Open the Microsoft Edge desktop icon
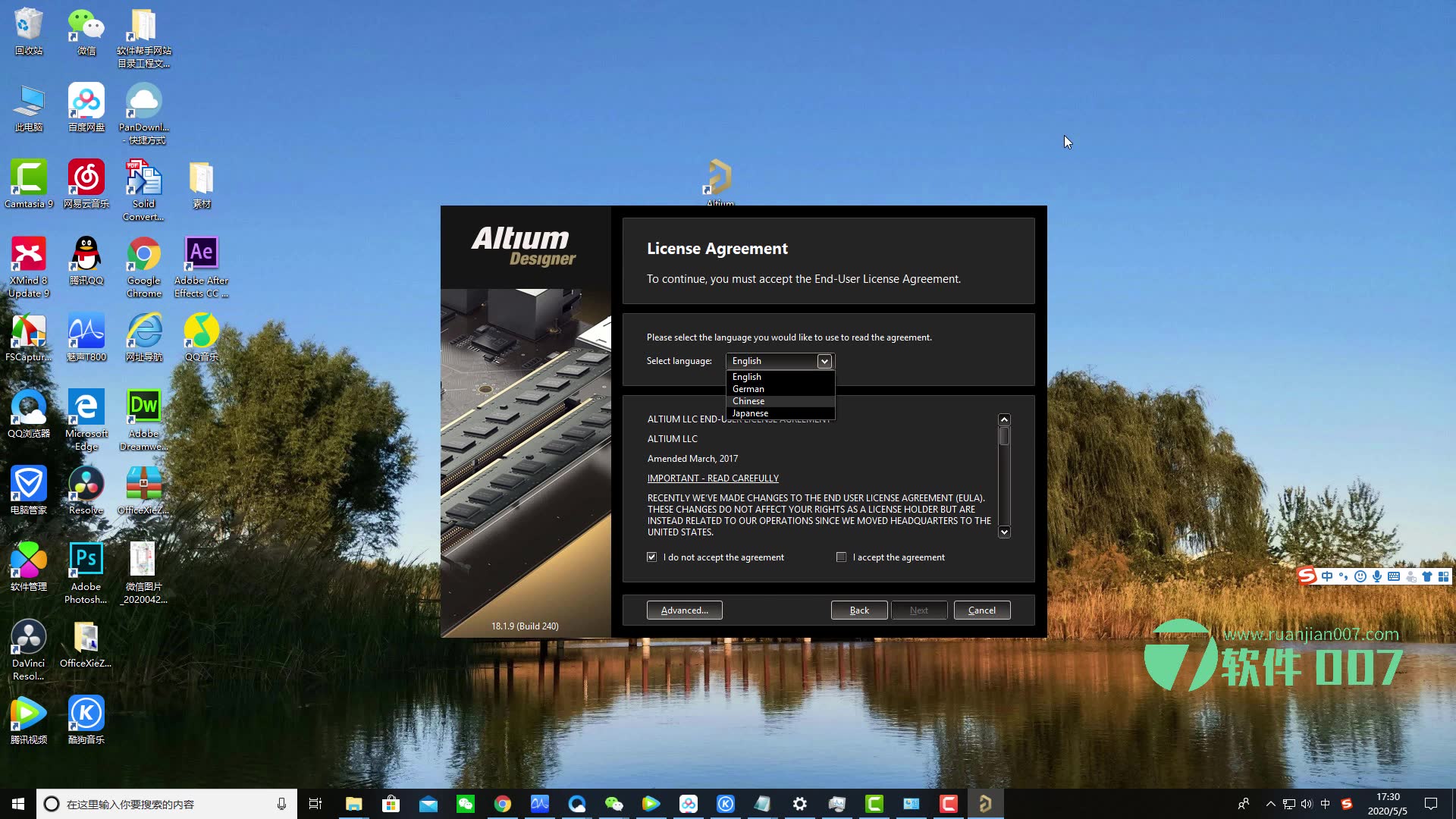 [x=86, y=420]
